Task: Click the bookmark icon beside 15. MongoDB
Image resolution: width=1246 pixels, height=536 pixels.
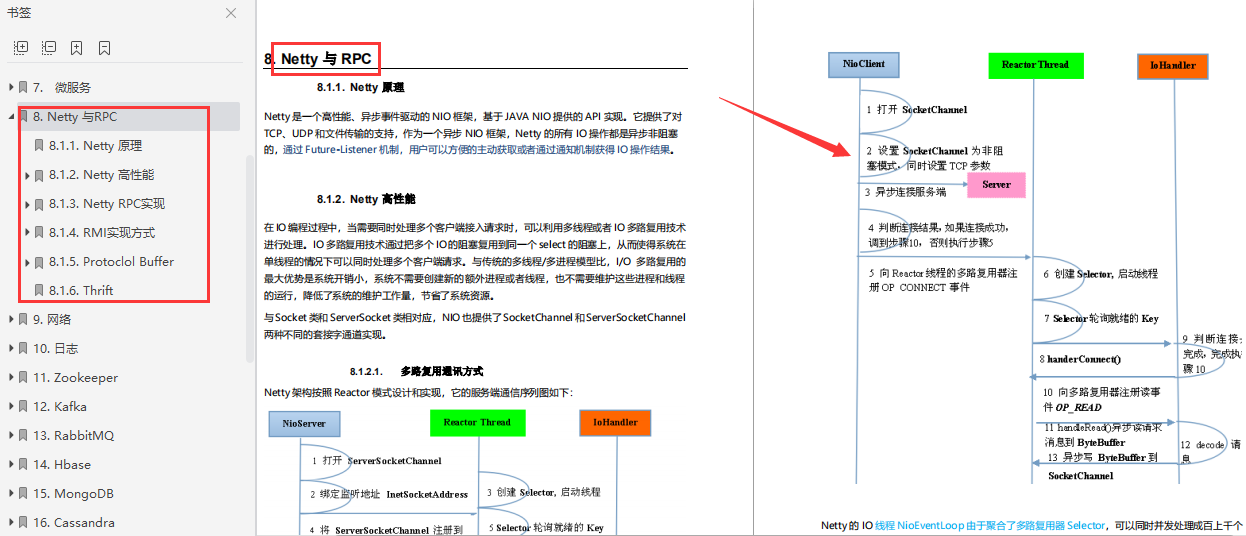Action: pos(22,494)
